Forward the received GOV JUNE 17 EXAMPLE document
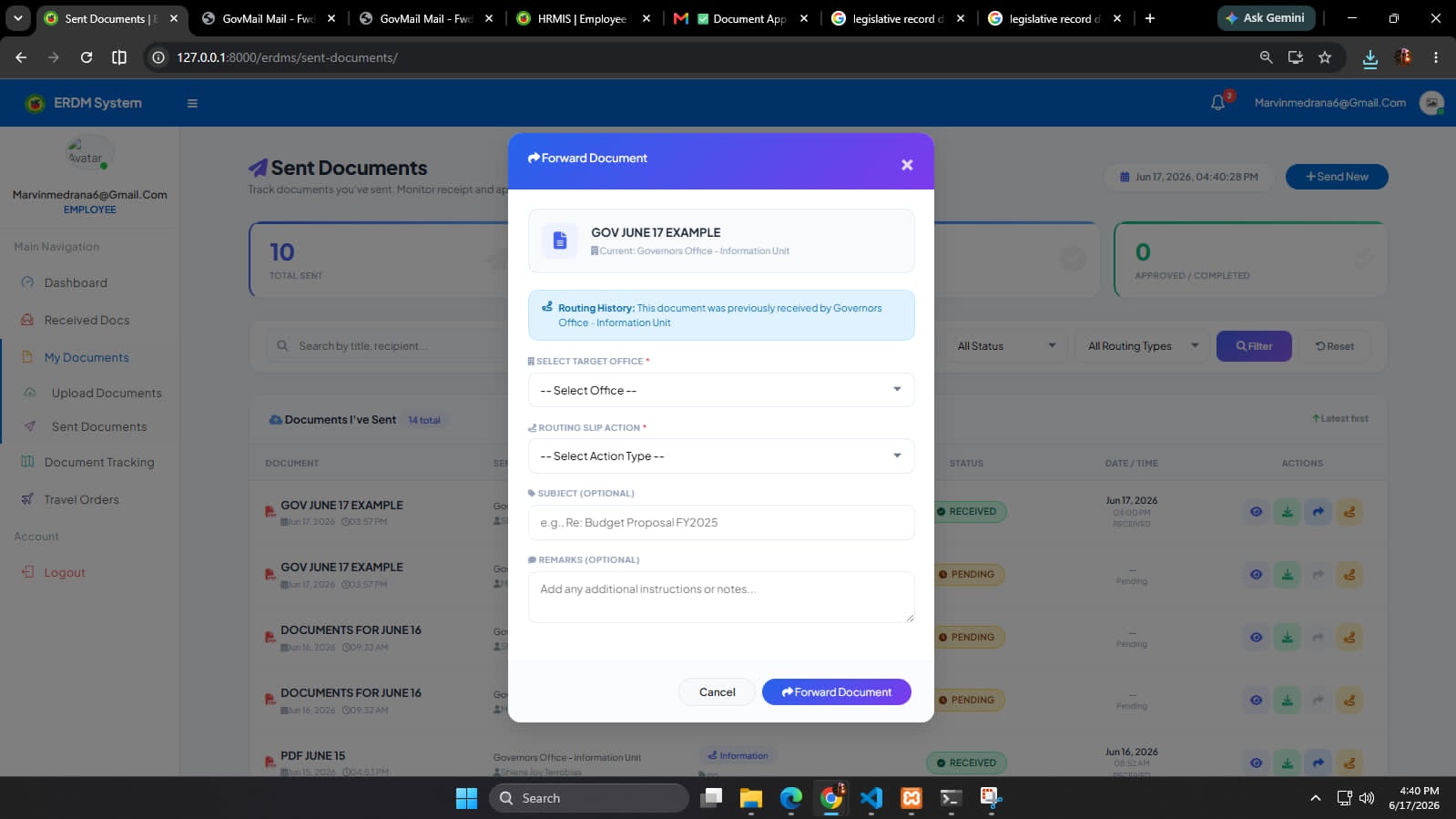The height and width of the screenshot is (819, 1456). (1318, 512)
